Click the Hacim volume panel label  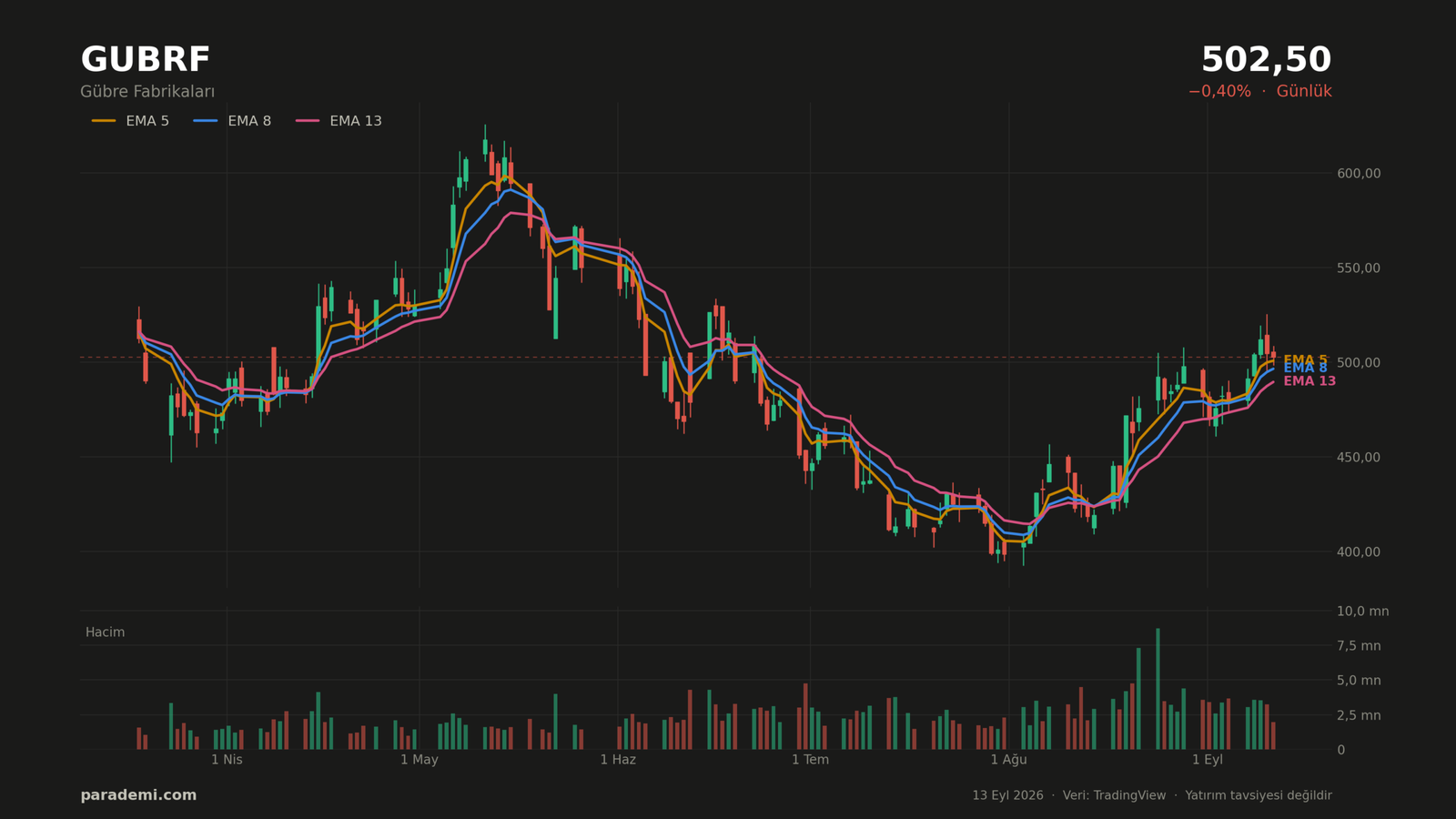(x=106, y=632)
